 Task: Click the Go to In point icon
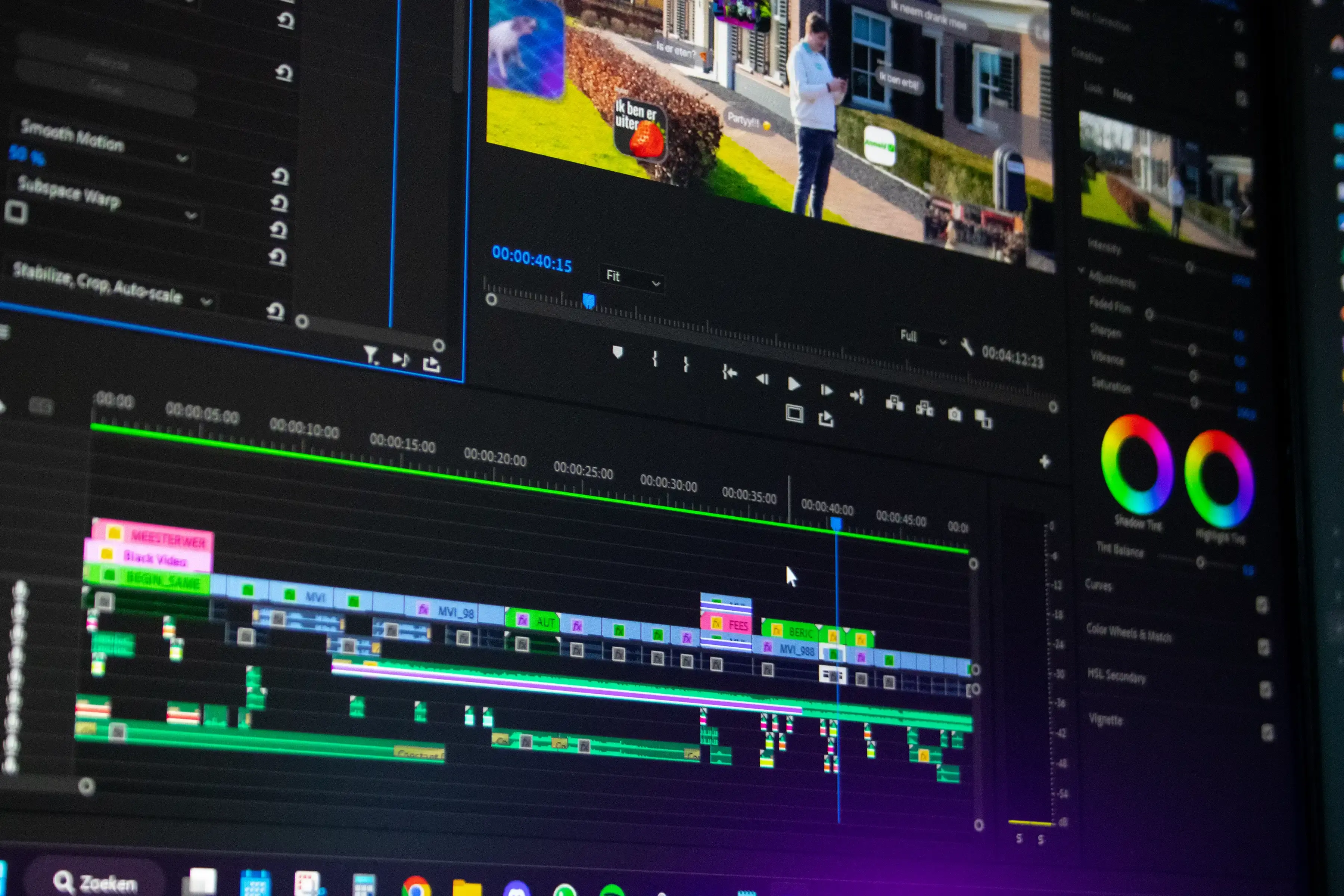pos(729,373)
